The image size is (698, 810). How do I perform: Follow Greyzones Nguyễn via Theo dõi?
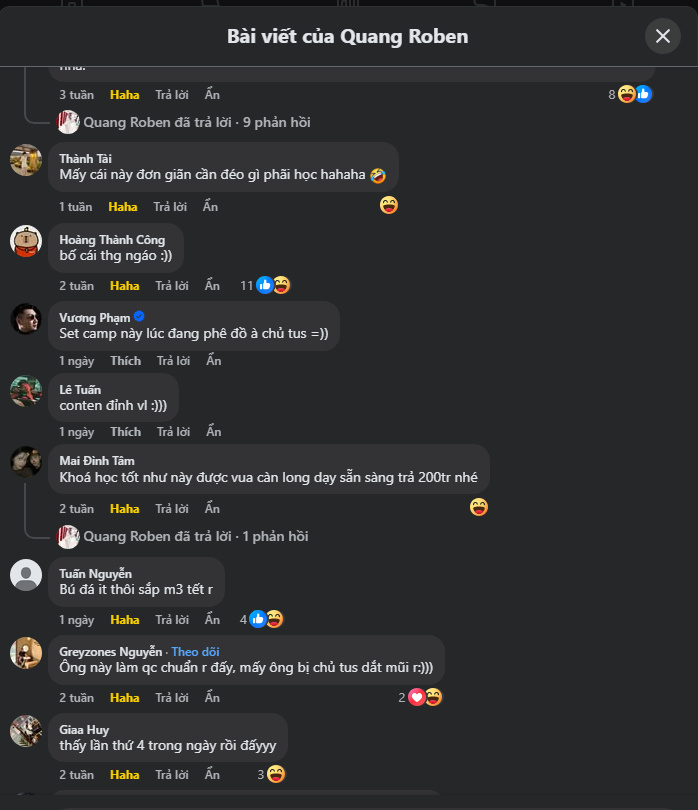tap(195, 652)
